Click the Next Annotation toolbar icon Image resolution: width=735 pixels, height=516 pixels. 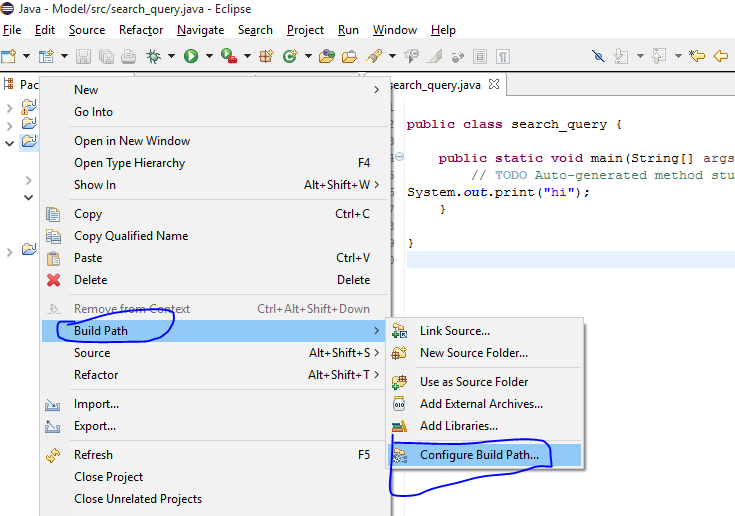pyautogui.click(x=621, y=56)
